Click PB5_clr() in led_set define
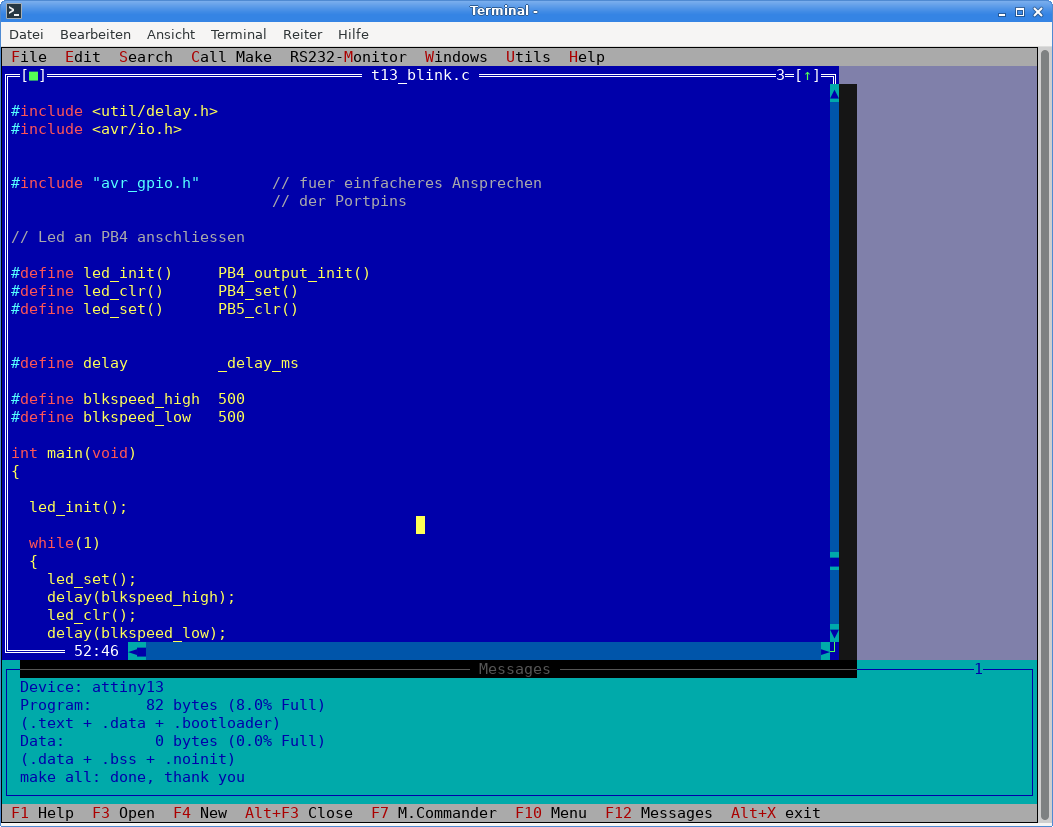This screenshot has height=827, width=1053. [258, 309]
